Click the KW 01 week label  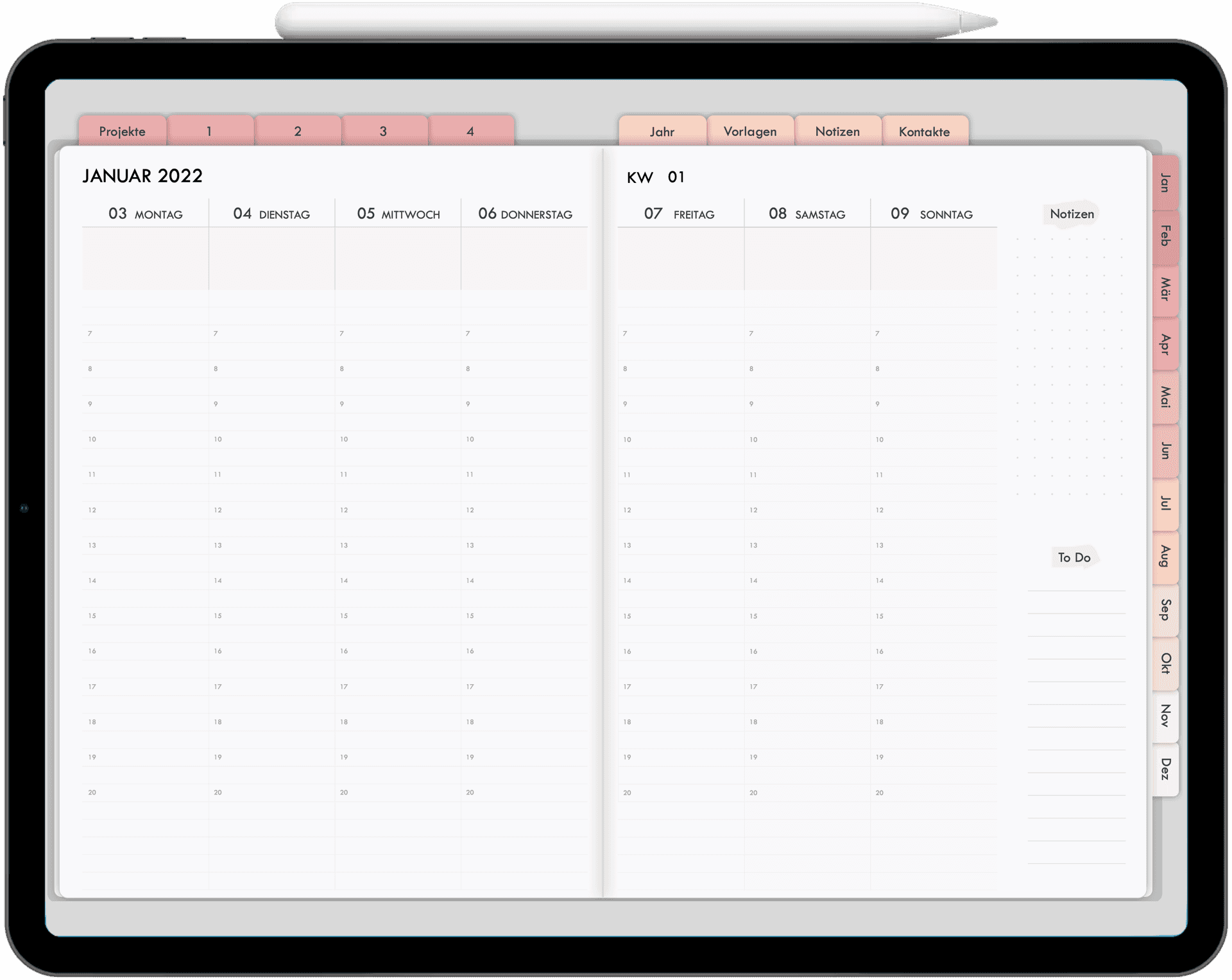pos(656,177)
